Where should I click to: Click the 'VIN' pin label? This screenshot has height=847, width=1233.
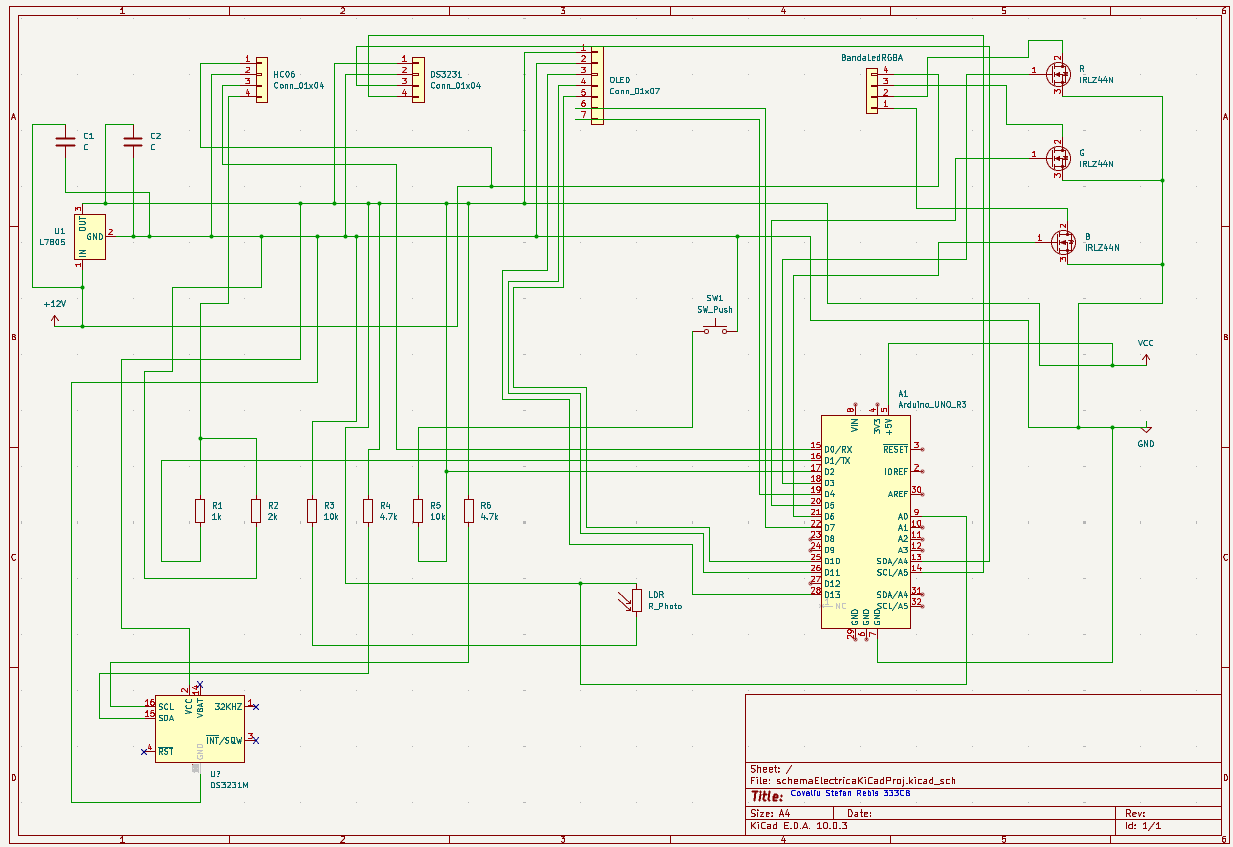(x=853, y=426)
